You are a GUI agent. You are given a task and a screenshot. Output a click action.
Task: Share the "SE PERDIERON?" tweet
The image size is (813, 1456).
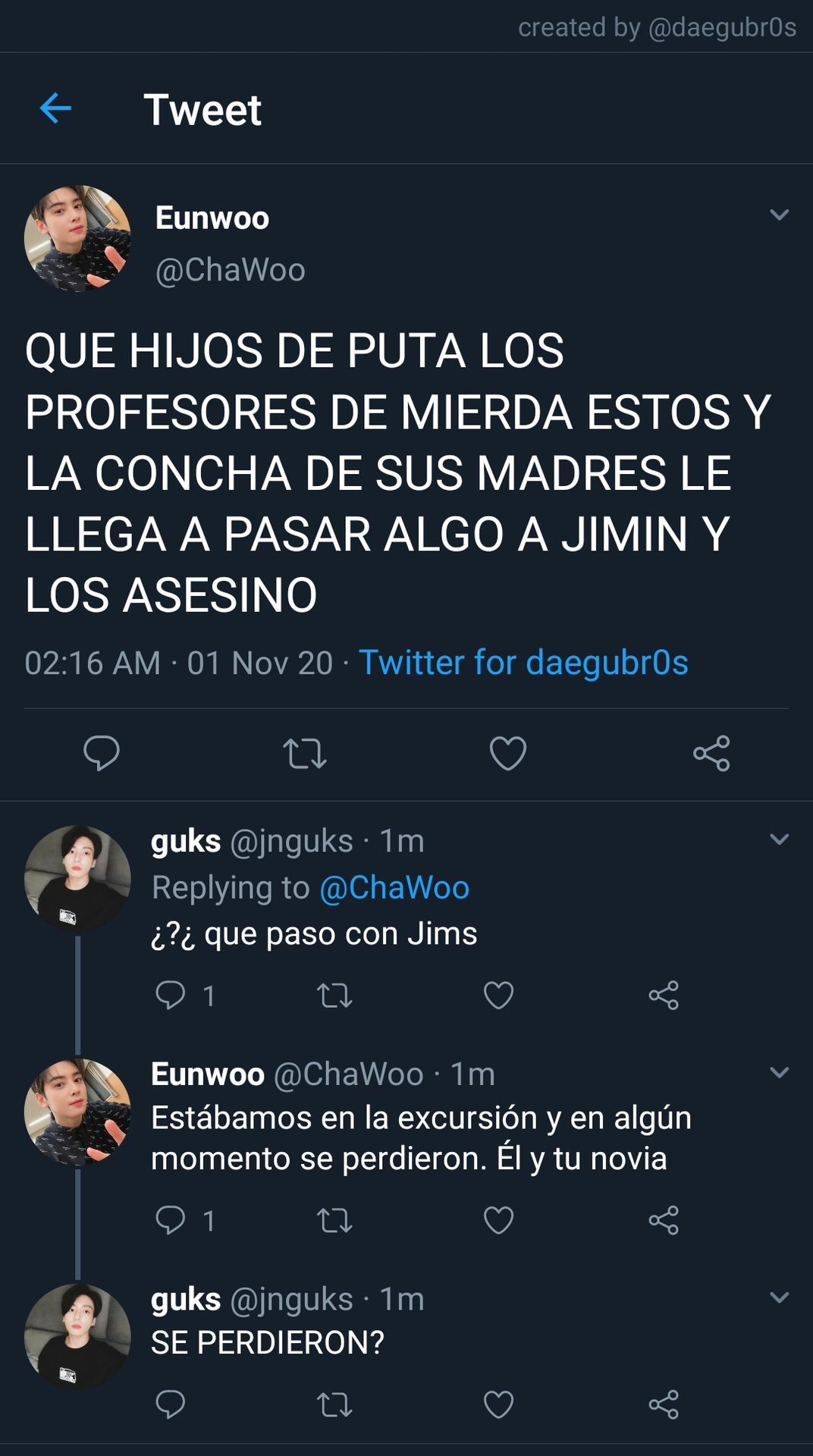point(664,1404)
